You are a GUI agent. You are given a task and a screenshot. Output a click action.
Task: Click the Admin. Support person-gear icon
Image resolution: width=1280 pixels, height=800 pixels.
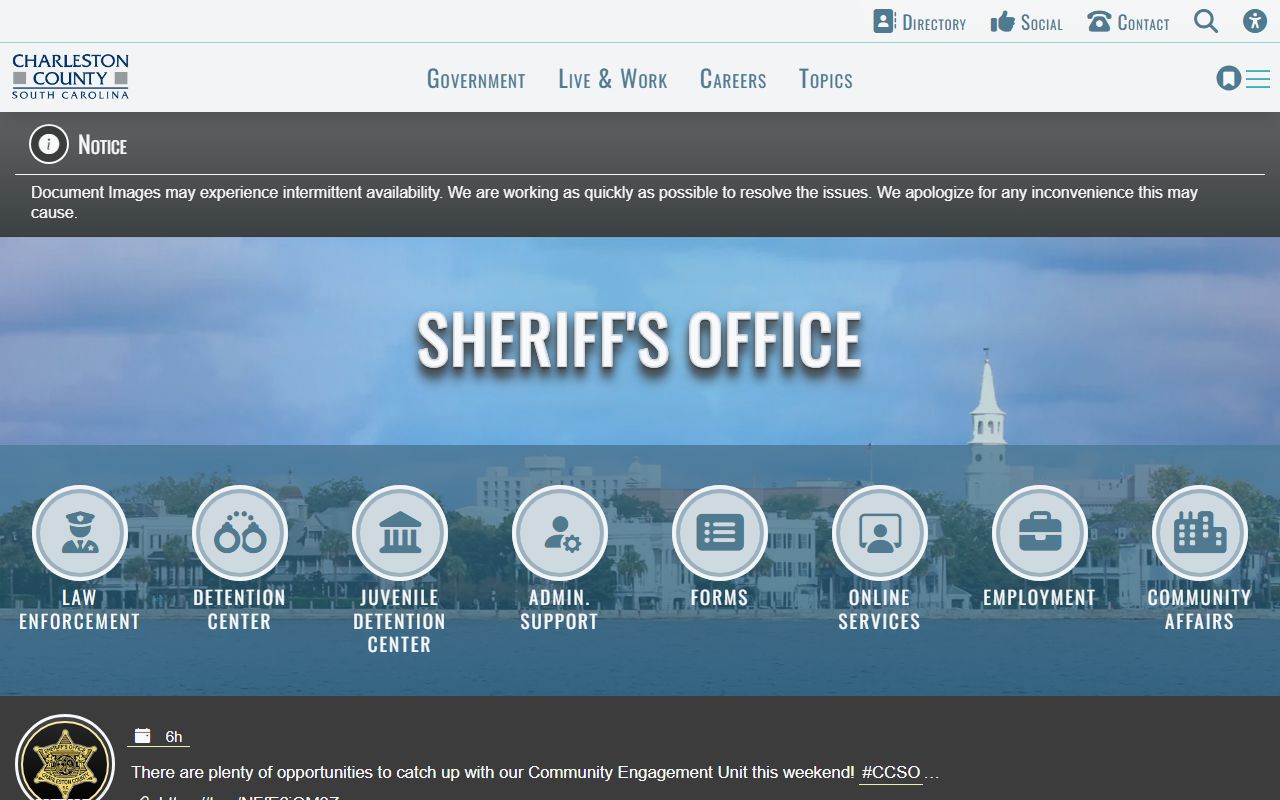coord(560,533)
